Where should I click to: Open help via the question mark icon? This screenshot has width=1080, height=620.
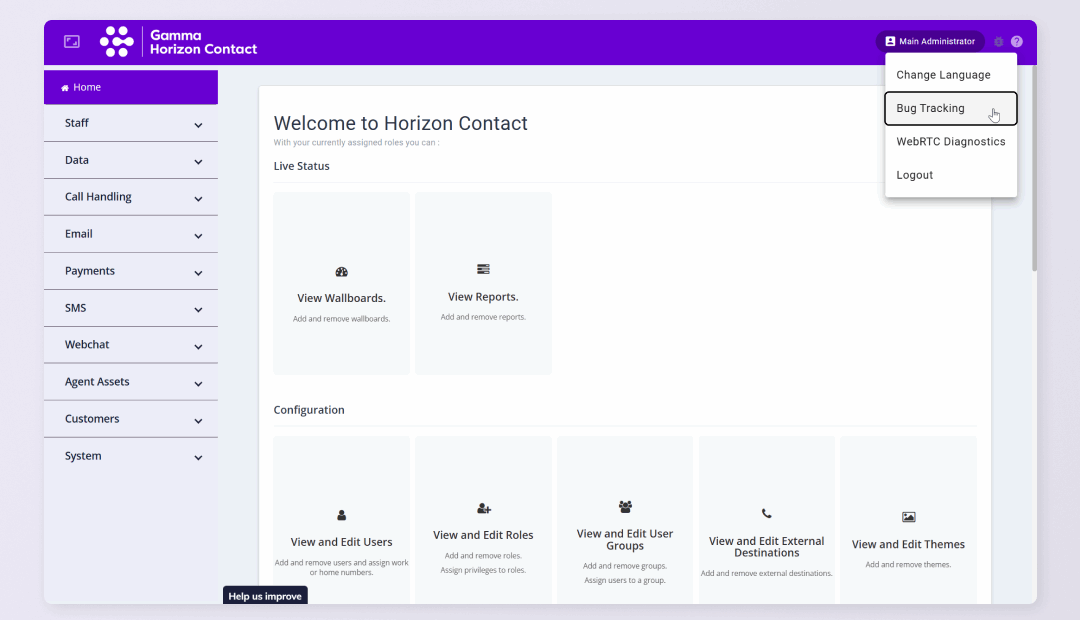coord(1017,42)
